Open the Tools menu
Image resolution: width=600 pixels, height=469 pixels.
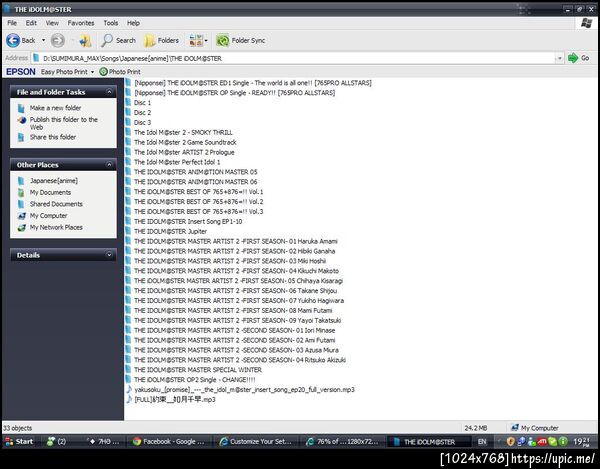111,23
